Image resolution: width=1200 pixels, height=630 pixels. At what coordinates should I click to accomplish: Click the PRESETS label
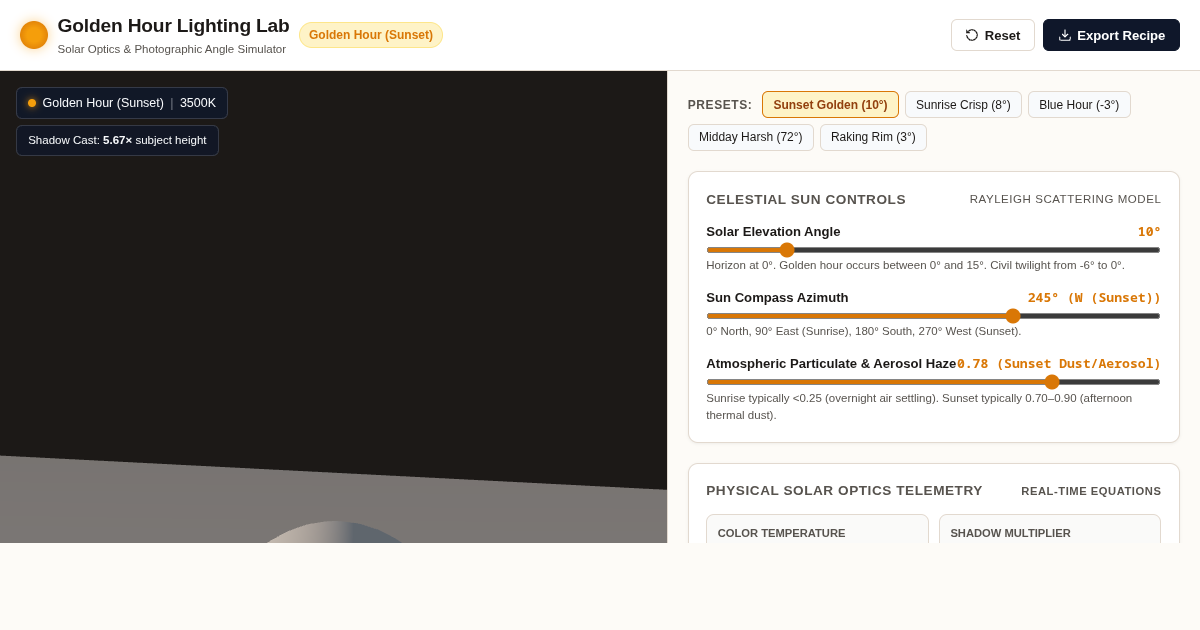[x=720, y=105]
